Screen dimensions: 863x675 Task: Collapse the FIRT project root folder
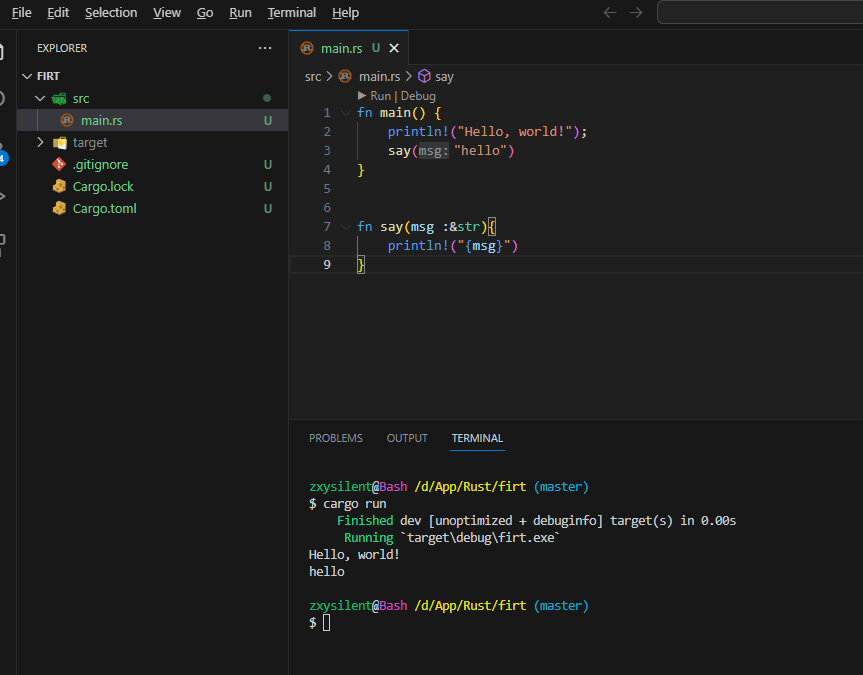[26, 76]
